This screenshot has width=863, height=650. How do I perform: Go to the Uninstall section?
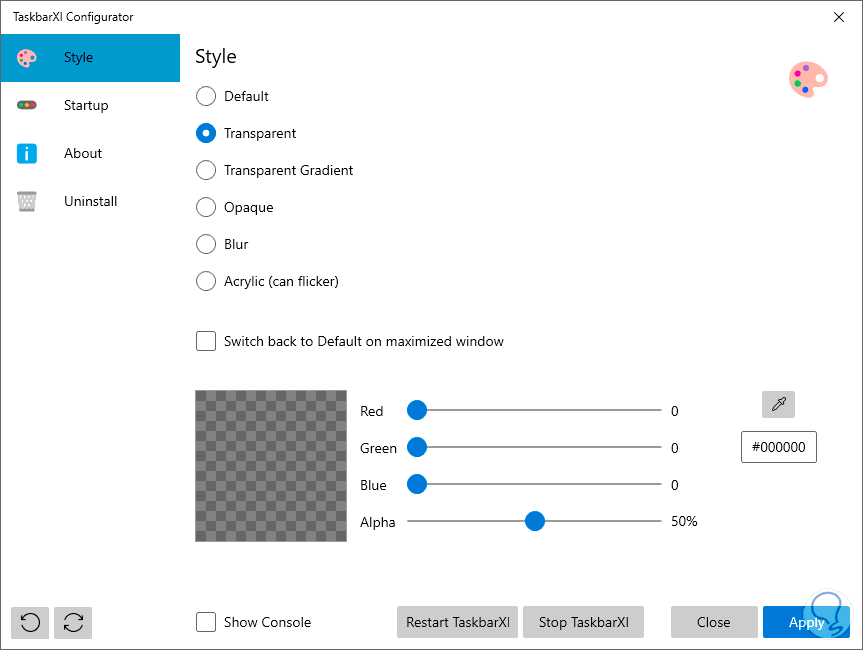[90, 201]
